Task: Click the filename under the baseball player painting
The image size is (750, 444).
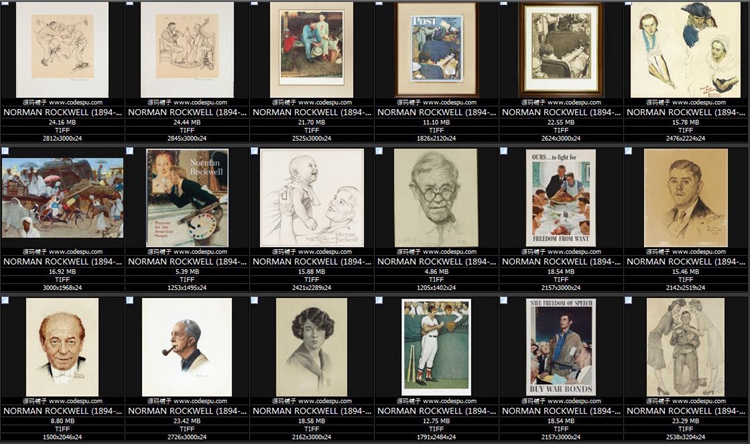Action: click(x=436, y=411)
